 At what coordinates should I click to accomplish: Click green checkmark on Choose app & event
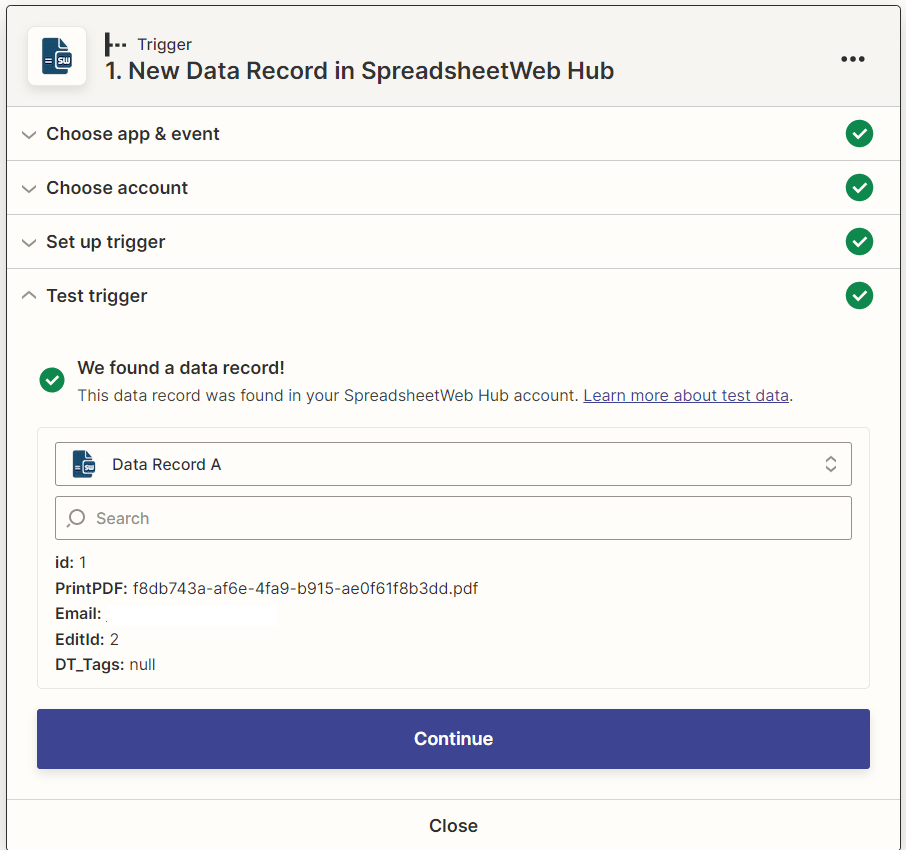(858, 134)
